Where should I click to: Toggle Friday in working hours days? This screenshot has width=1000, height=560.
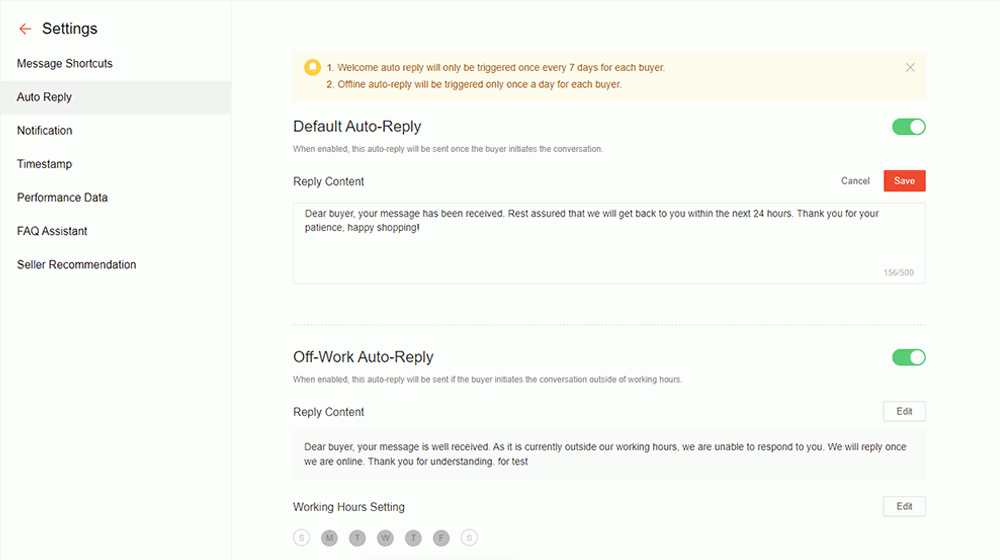tap(441, 538)
